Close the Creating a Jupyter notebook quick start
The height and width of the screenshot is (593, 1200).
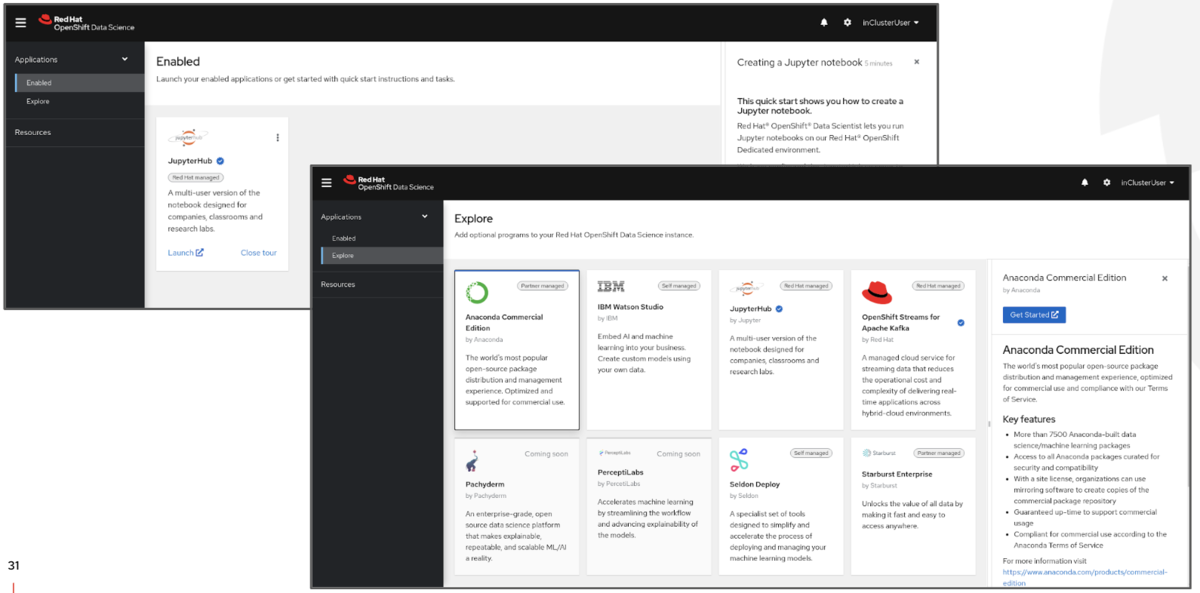point(917,62)
